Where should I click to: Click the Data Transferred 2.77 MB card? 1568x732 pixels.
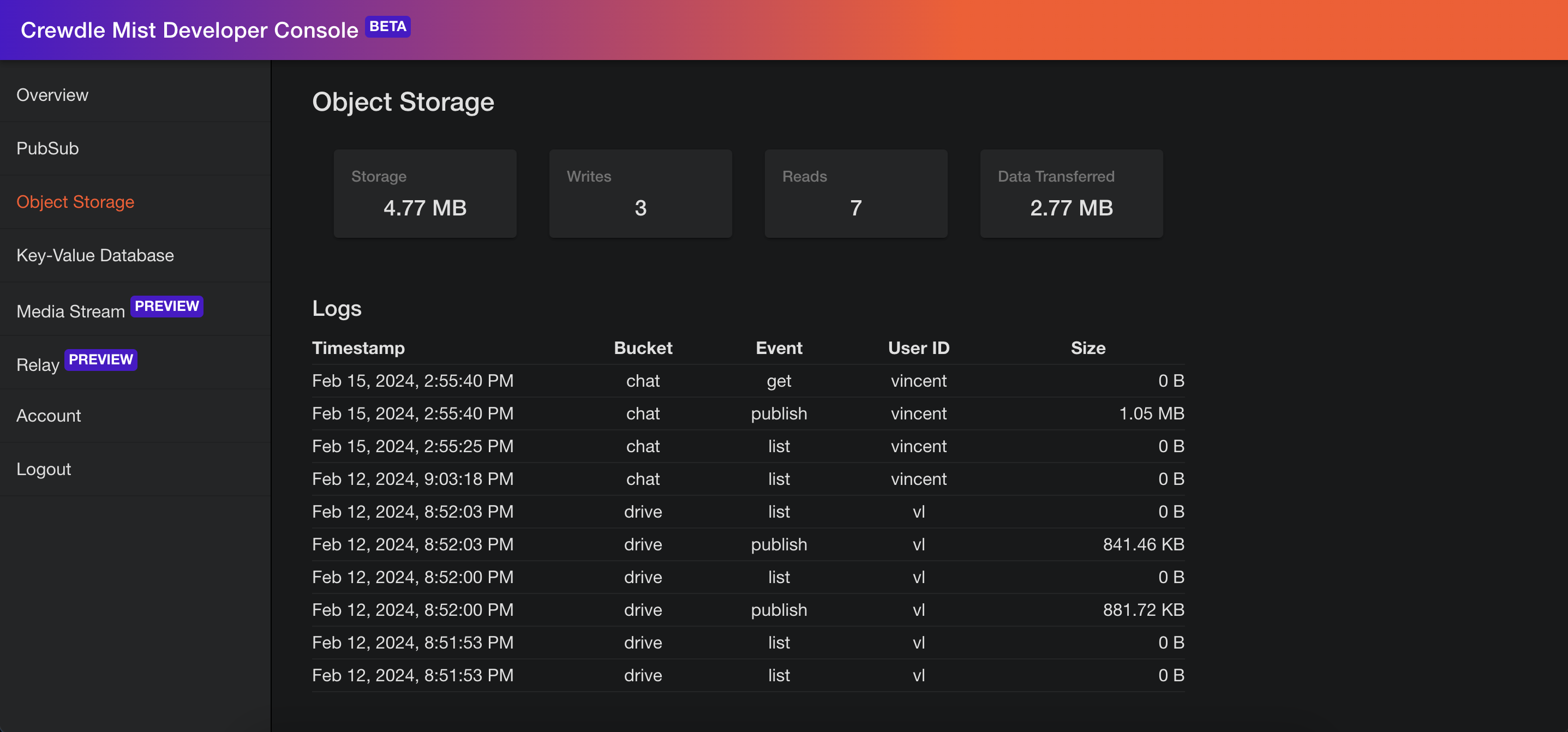(1072, 194)
